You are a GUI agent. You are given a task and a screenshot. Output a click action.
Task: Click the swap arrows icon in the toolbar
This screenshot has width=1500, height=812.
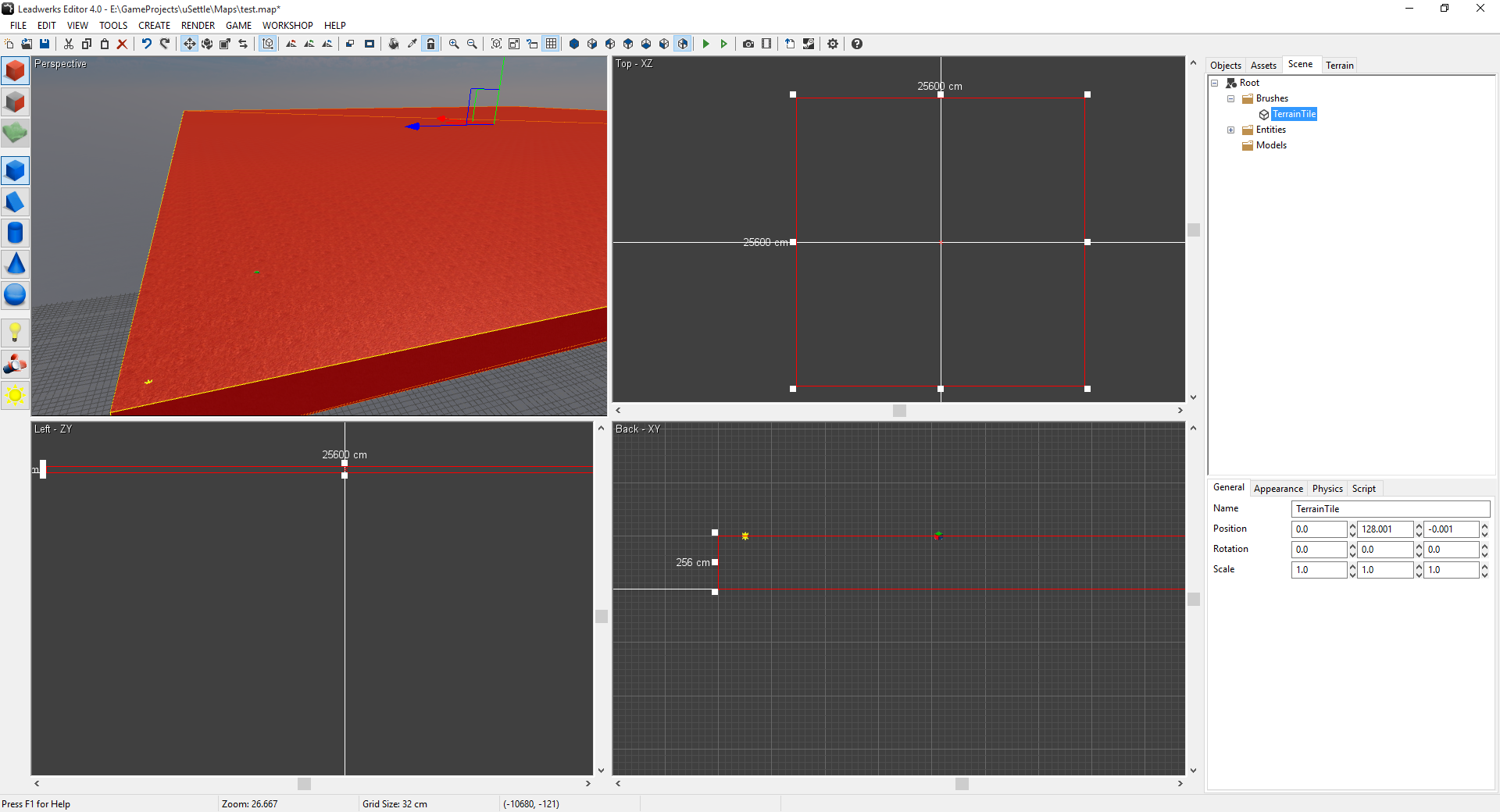[x=243, y=44]
